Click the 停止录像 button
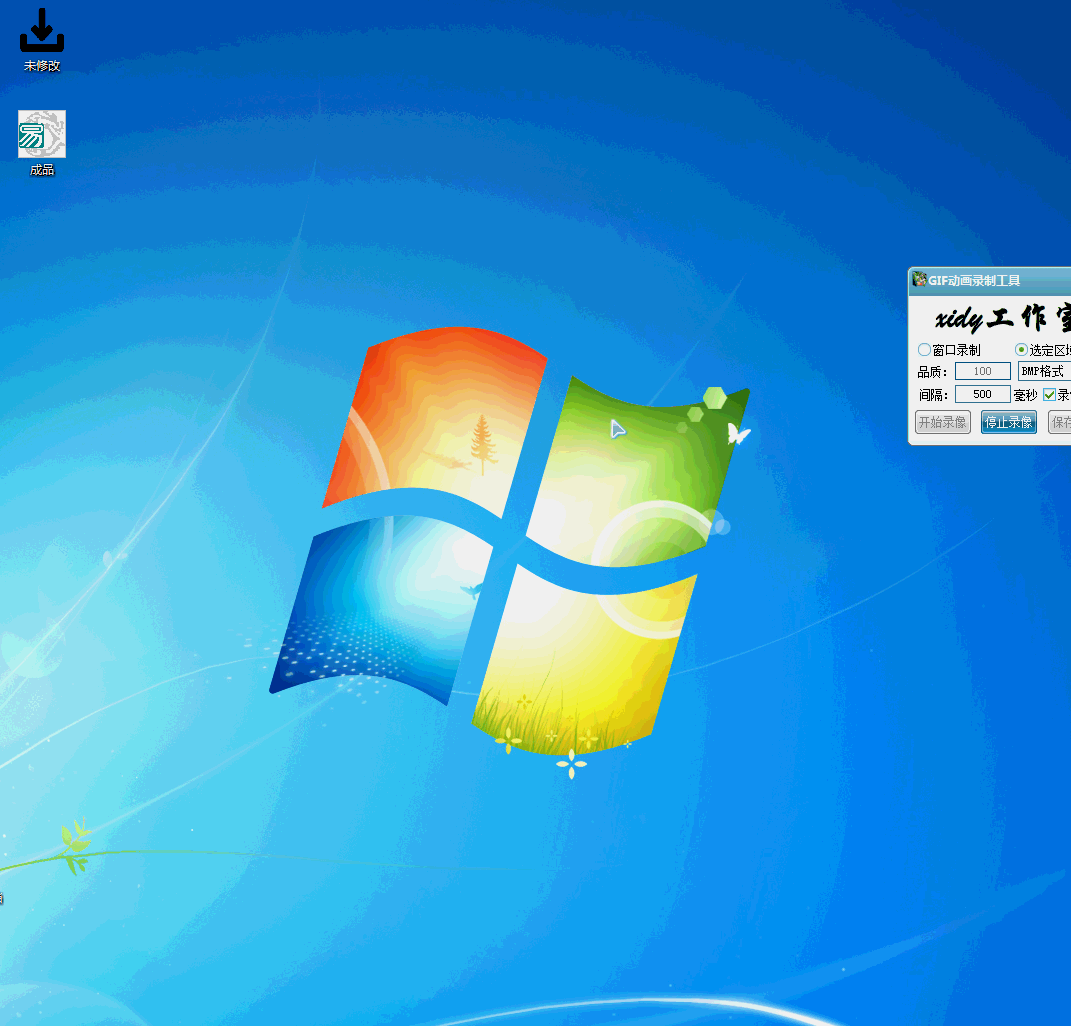The image size is (1071, 1026). click(1009, 422)
